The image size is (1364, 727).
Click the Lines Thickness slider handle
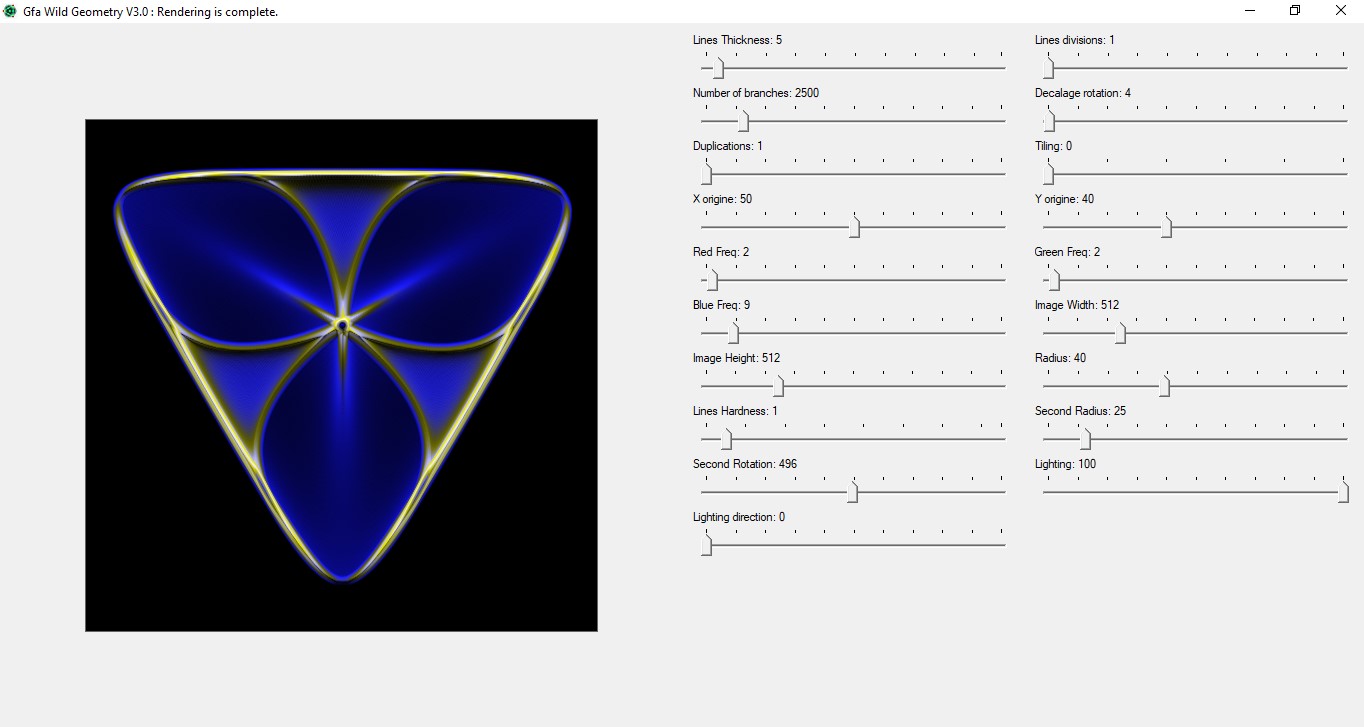(718, 68)
